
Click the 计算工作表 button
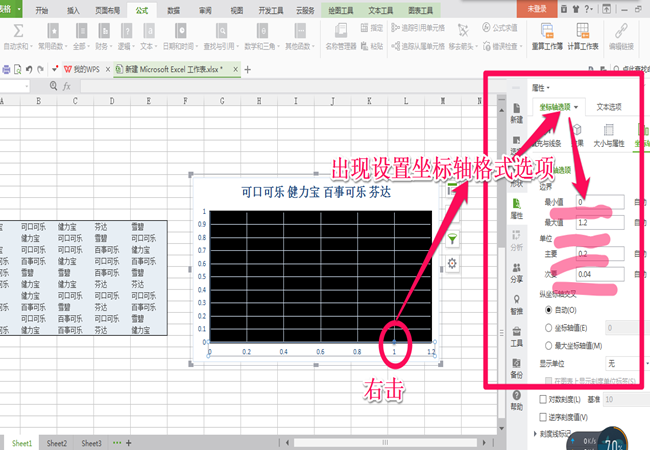(582, 36)
